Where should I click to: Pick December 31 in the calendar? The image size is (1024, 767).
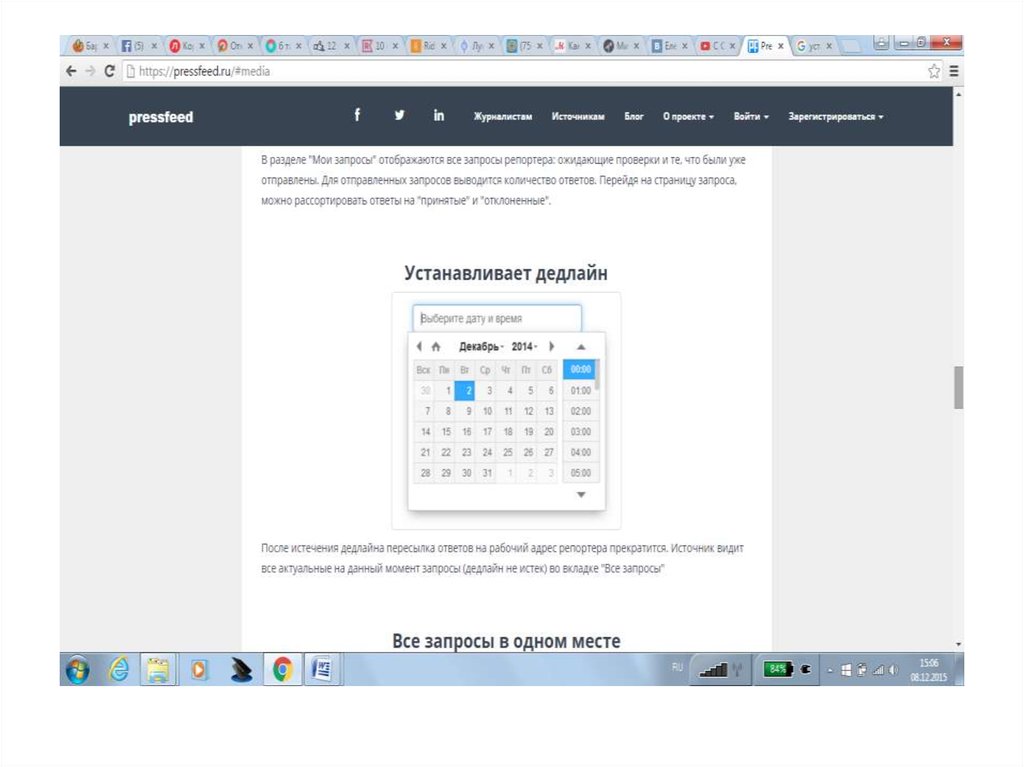click(487, 473)
